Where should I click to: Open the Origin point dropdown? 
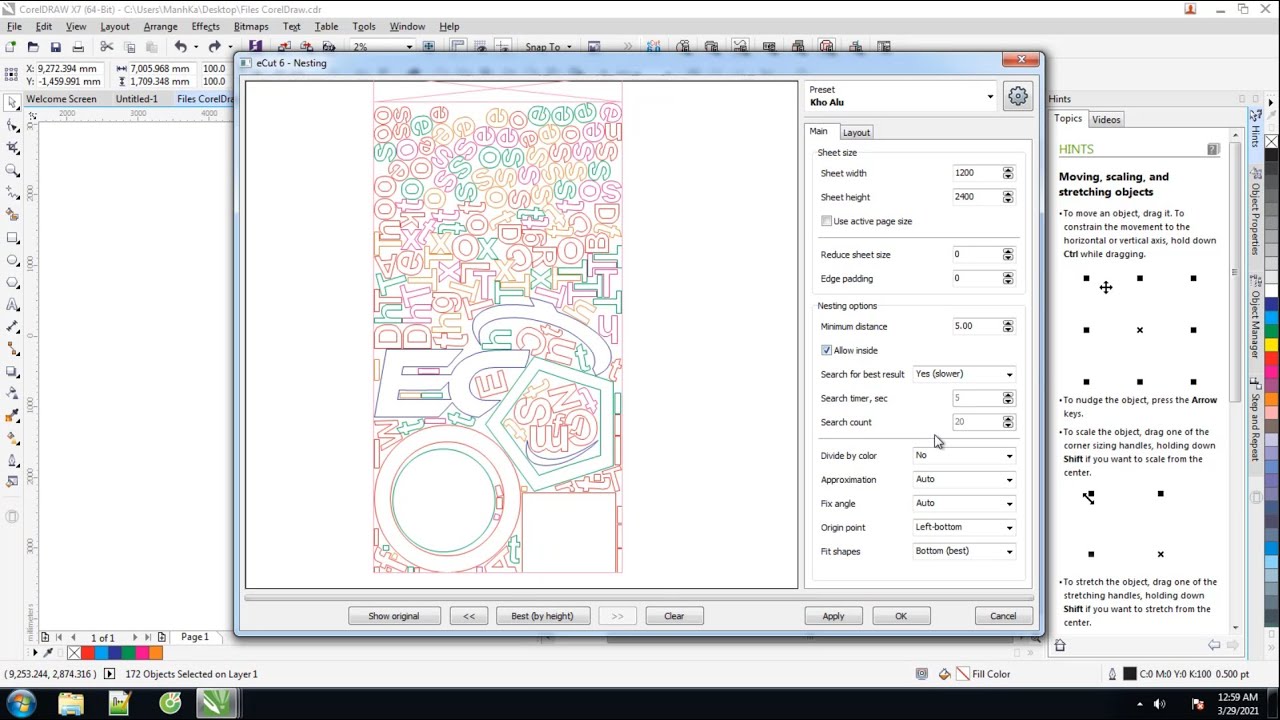point(964,528)
